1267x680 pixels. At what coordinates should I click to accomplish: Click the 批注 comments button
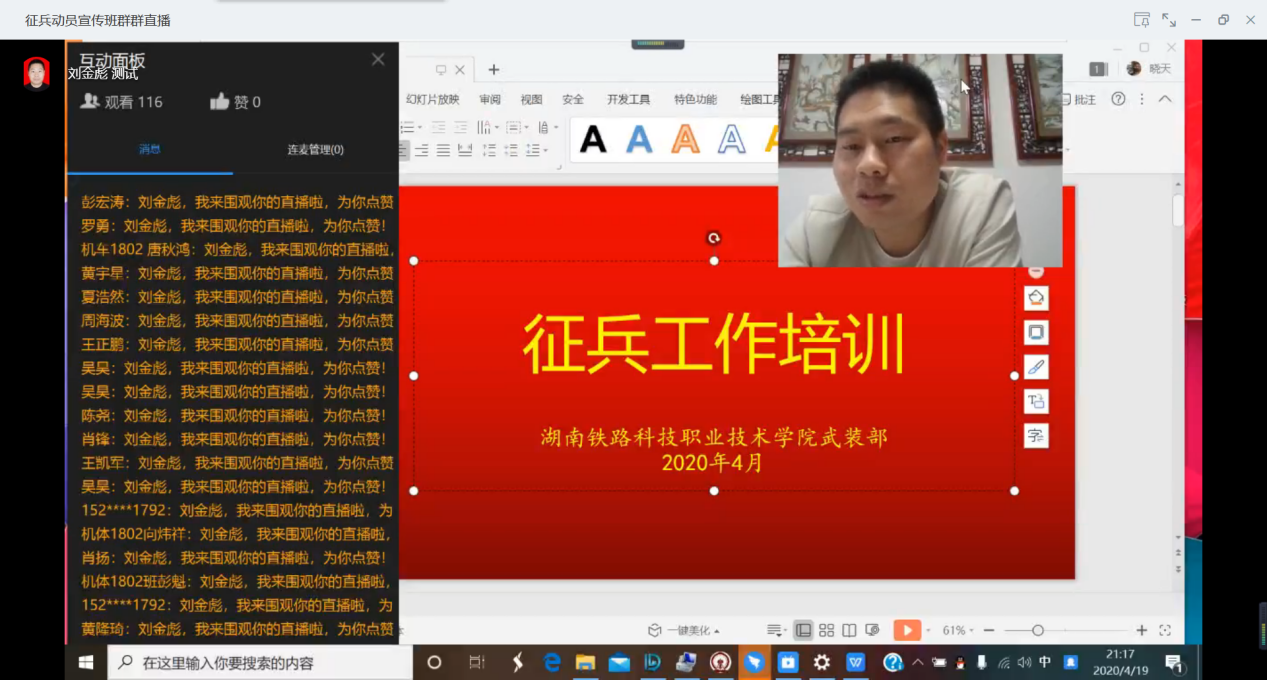1079,100
